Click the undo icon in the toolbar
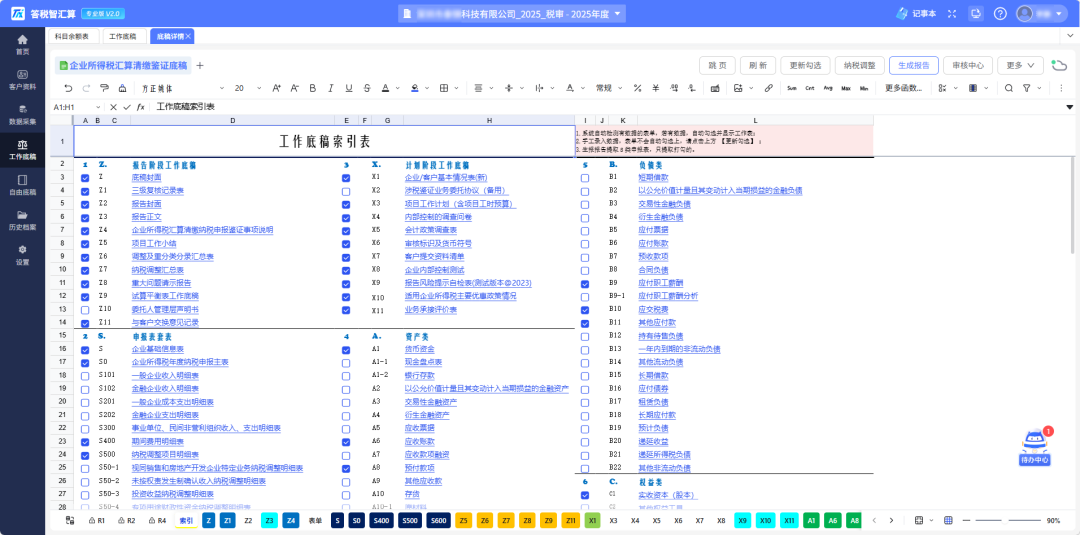The image size is (1080, 535). coord(68,88)
